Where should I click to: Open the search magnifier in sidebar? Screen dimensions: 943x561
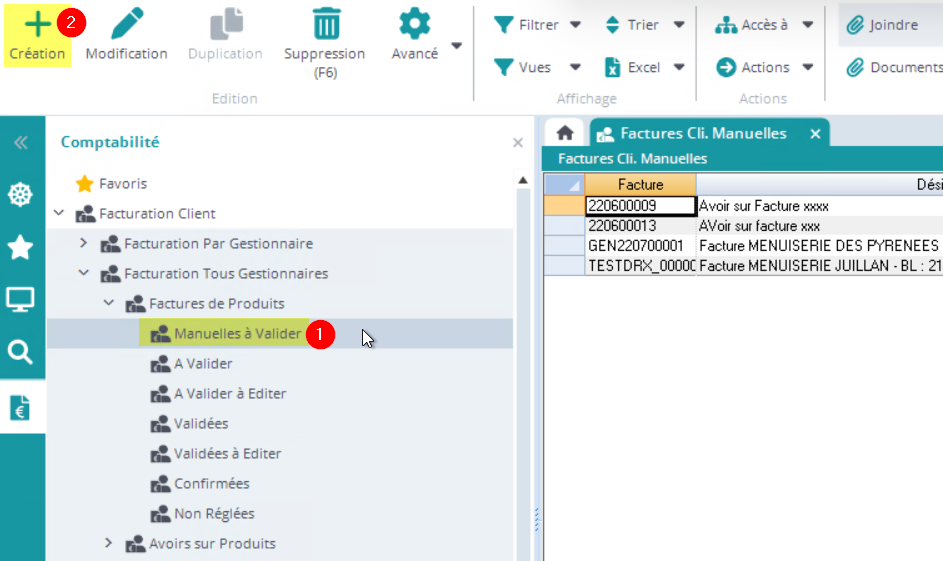(20, 352)
